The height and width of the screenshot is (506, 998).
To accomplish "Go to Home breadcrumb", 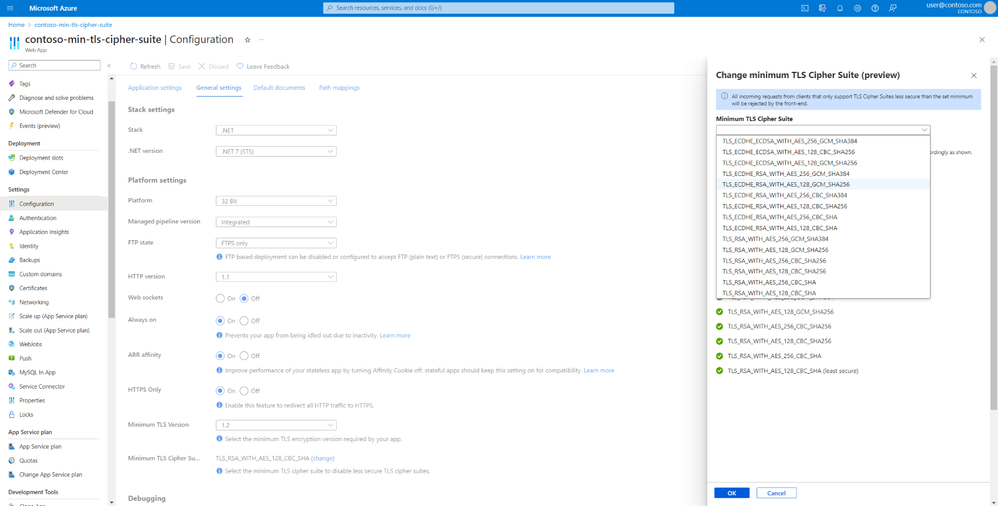I will (x=16, y=25).
